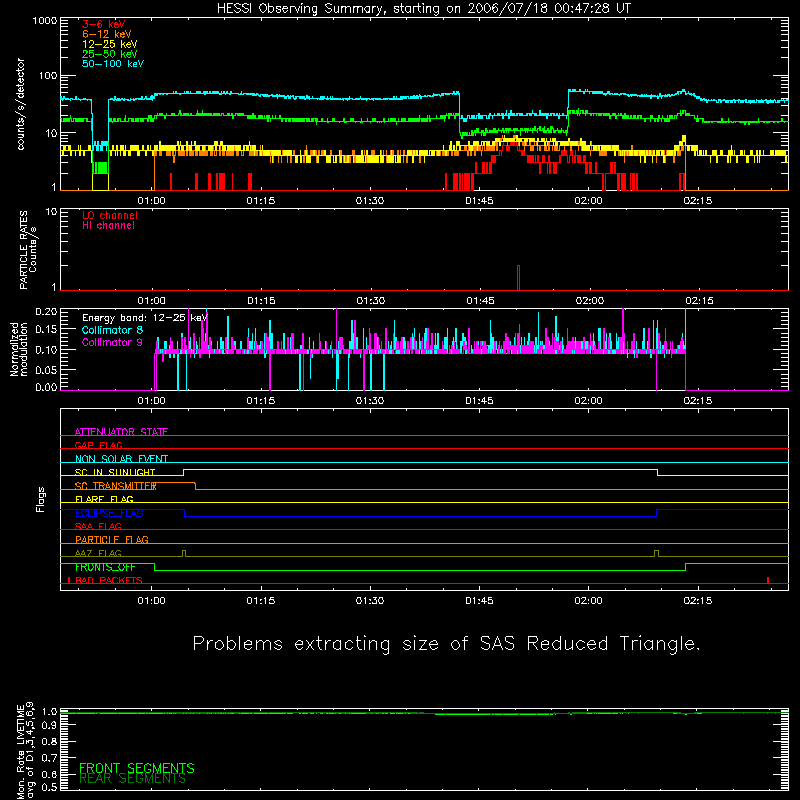
Task: Select the 12-25 keV legend label
Action: [109, 44]
